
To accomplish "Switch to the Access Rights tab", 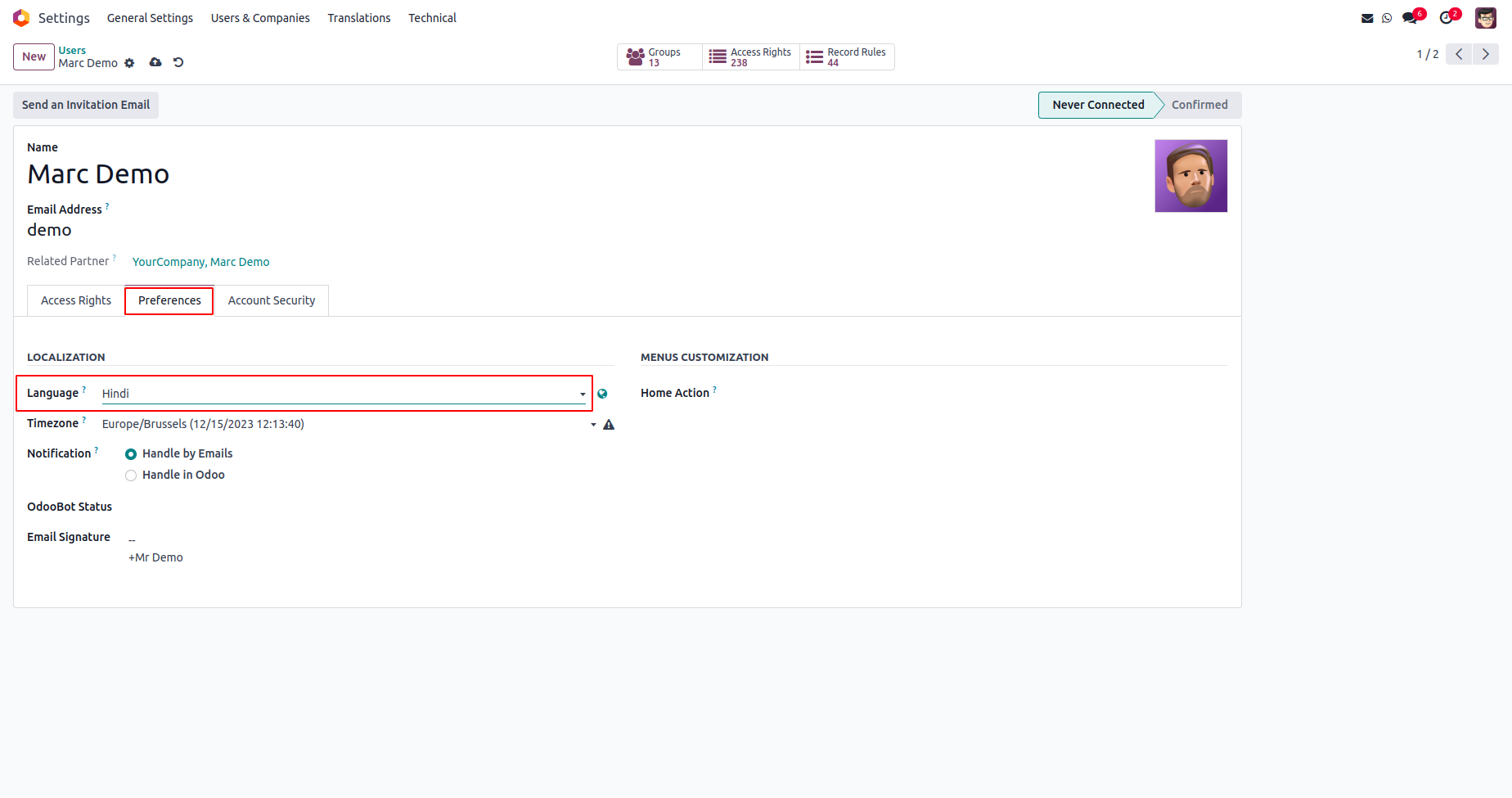I will [x=76, y=300].
